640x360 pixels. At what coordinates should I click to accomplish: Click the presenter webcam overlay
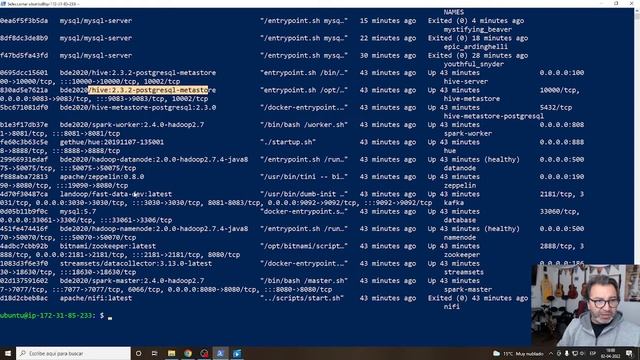[585, 305]
